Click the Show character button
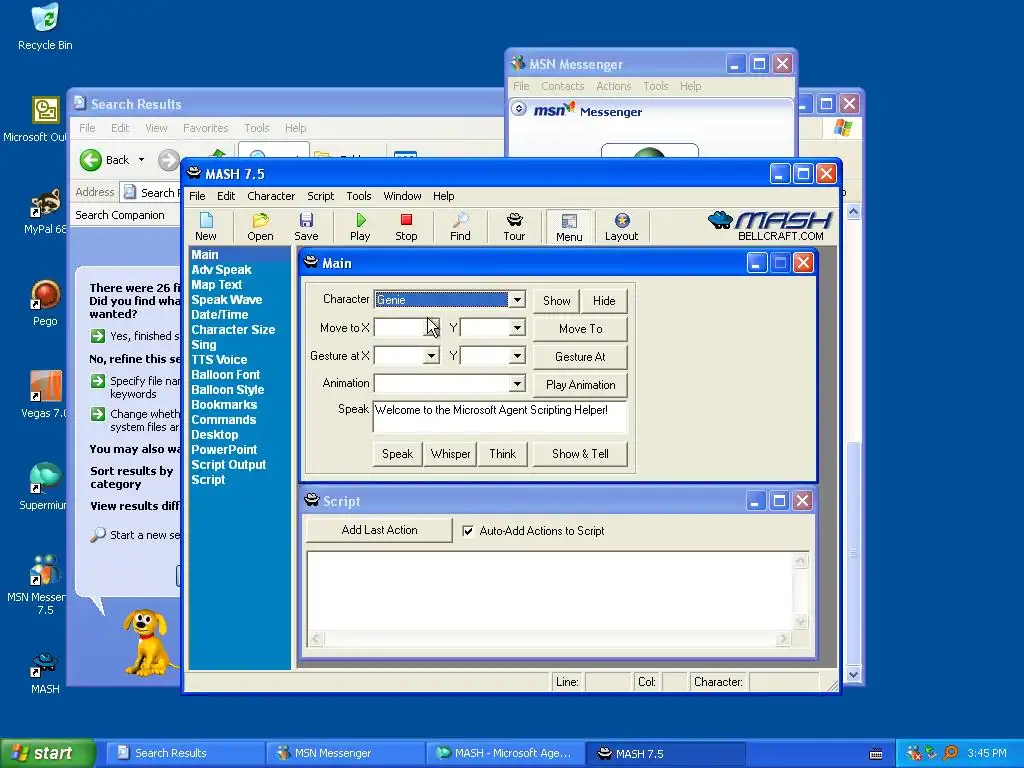 point(556,300)
